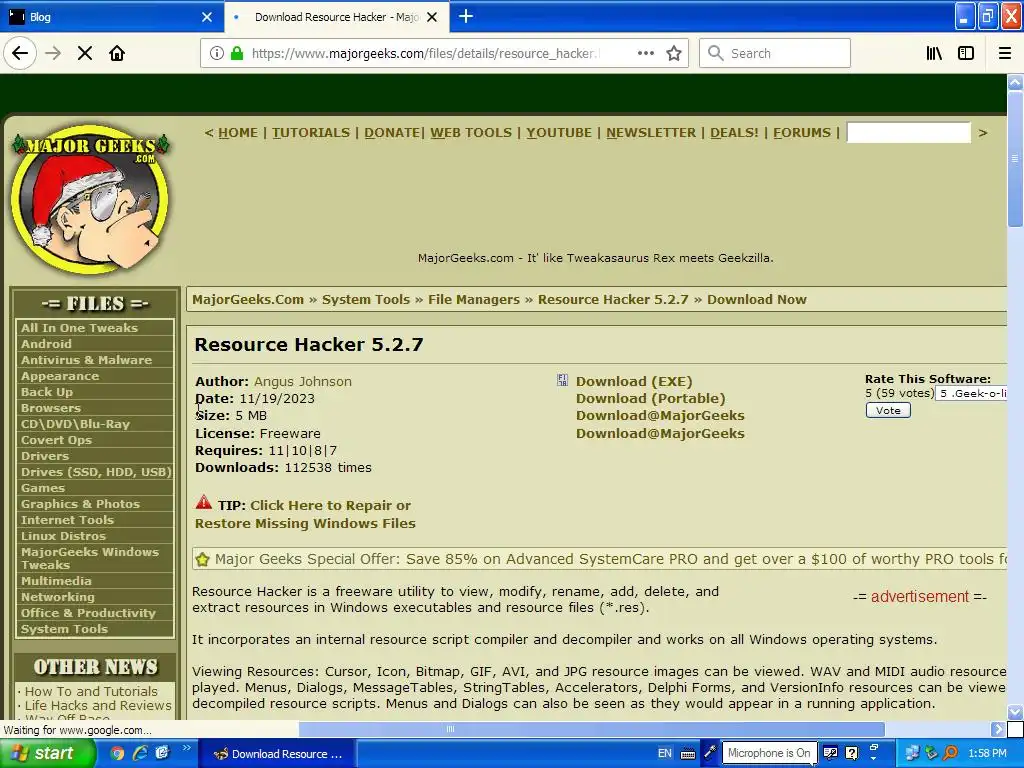Show the sidebars icon
Image resolution: width=1024 pixels, height=768 pixels.
pos(966,53)
